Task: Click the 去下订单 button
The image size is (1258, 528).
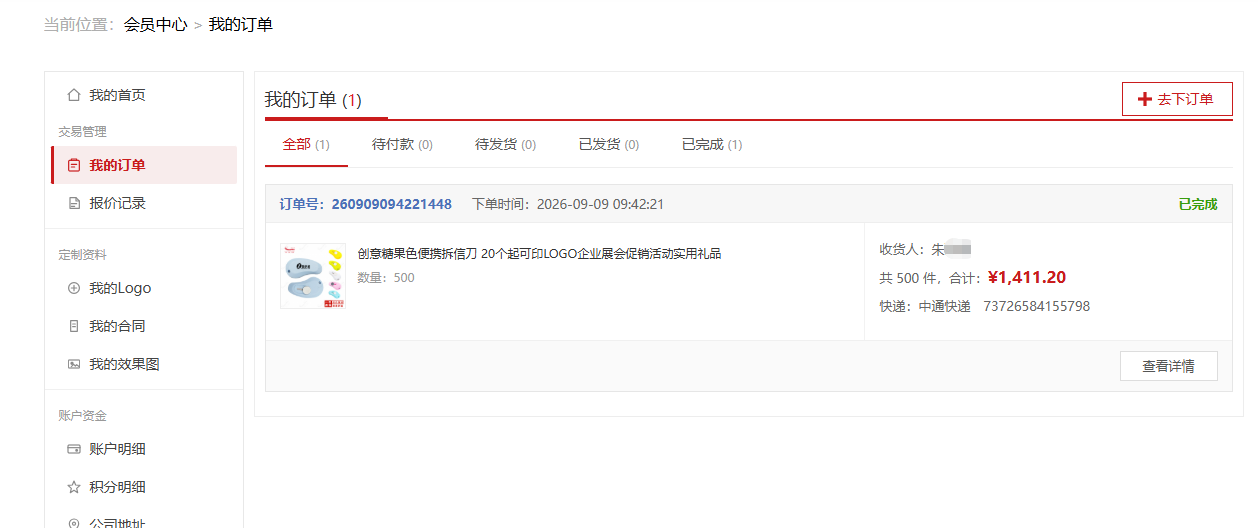Action: pos(1177,99)
